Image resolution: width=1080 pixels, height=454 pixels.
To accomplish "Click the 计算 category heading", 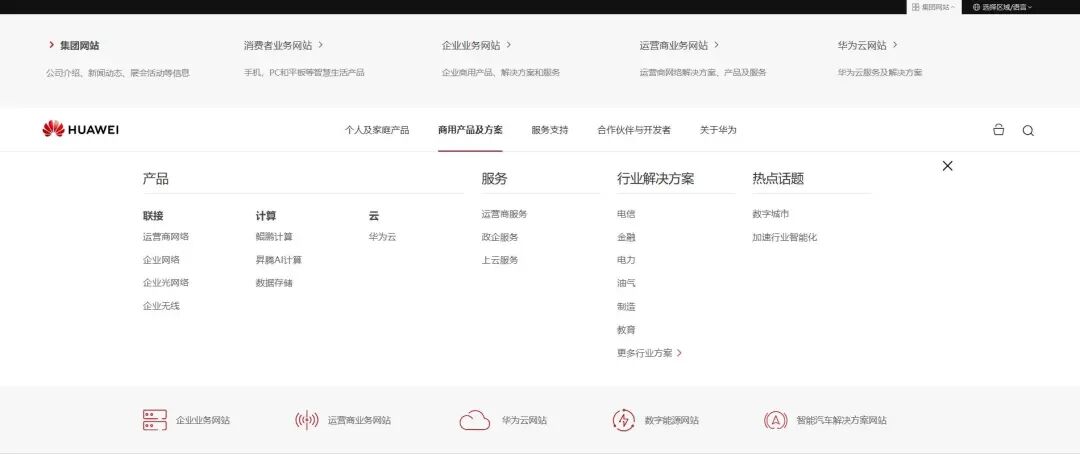I will coord(266,216).
